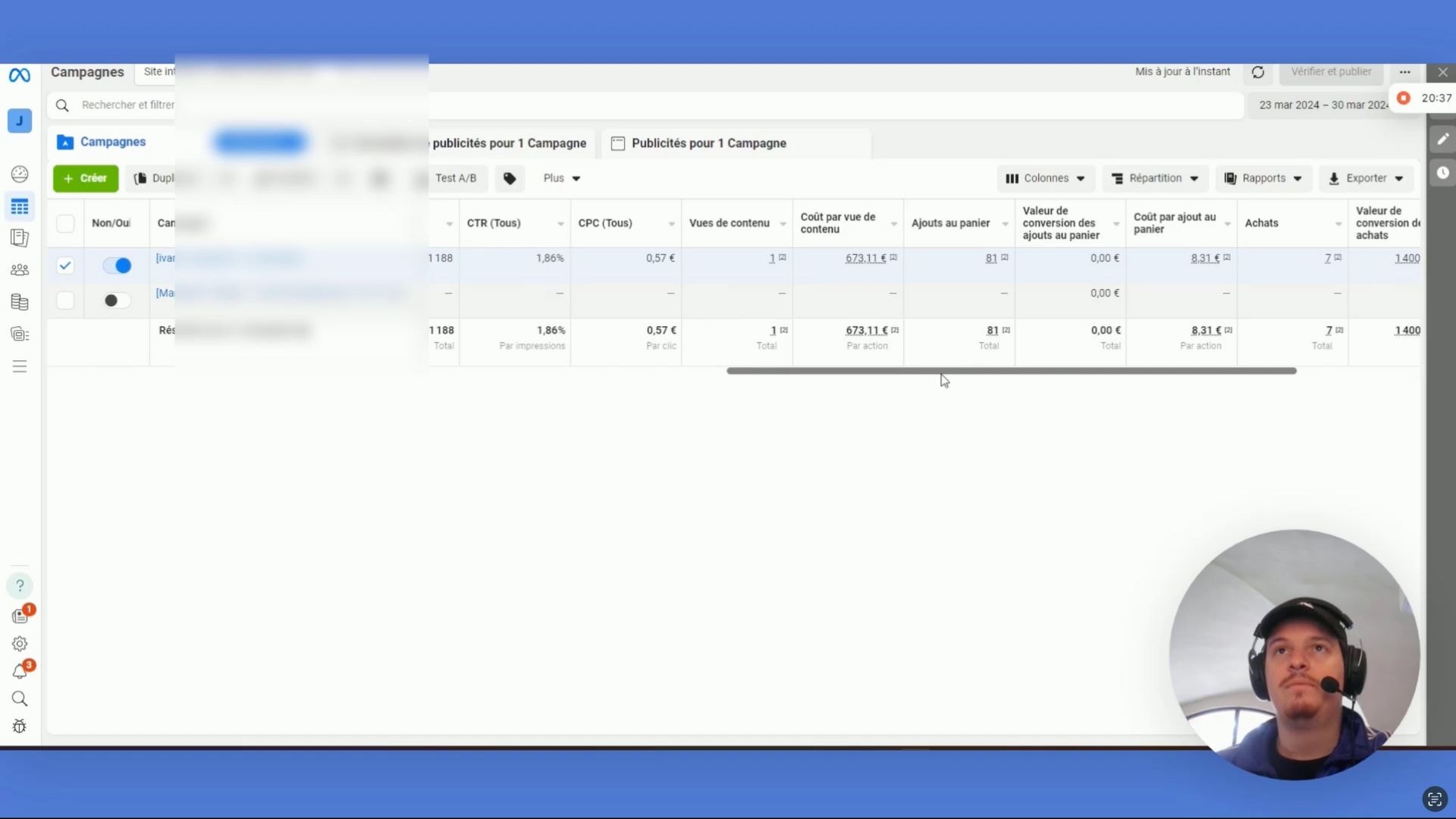Open the J account avatar
1456x819 pixels.
[20, 121]
